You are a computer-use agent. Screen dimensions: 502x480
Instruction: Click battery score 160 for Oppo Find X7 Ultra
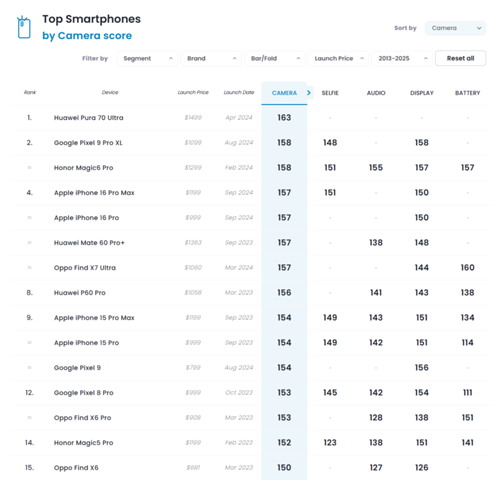click(468, 268)
